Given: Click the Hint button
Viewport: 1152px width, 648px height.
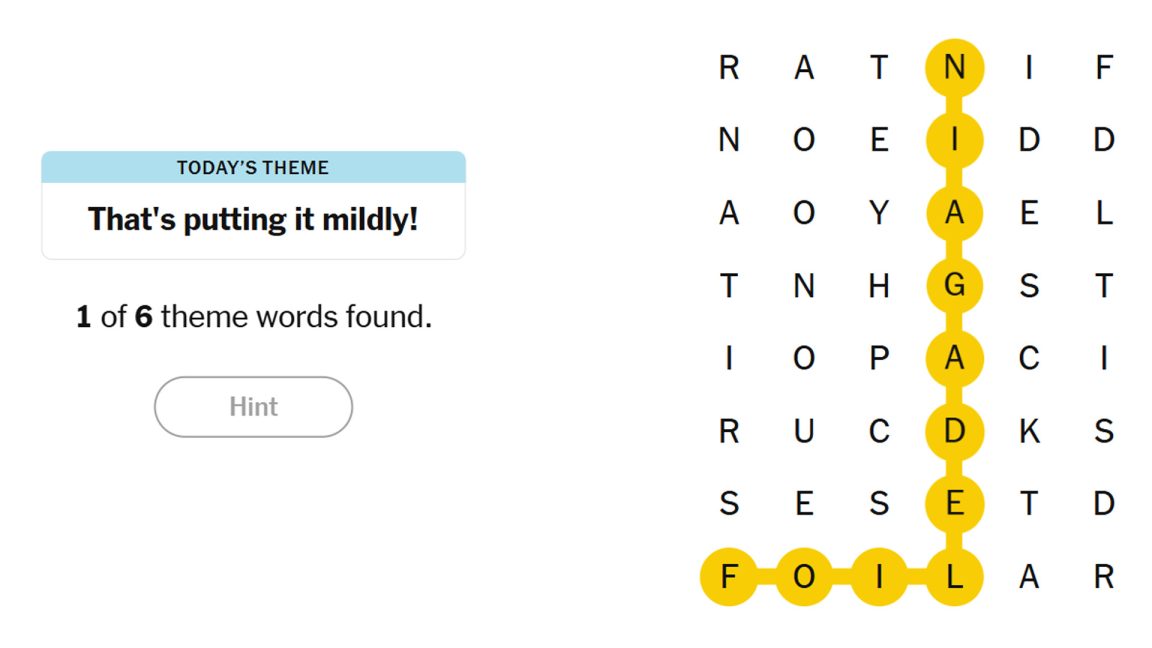Looking at the screenshot, I should 253,406.
